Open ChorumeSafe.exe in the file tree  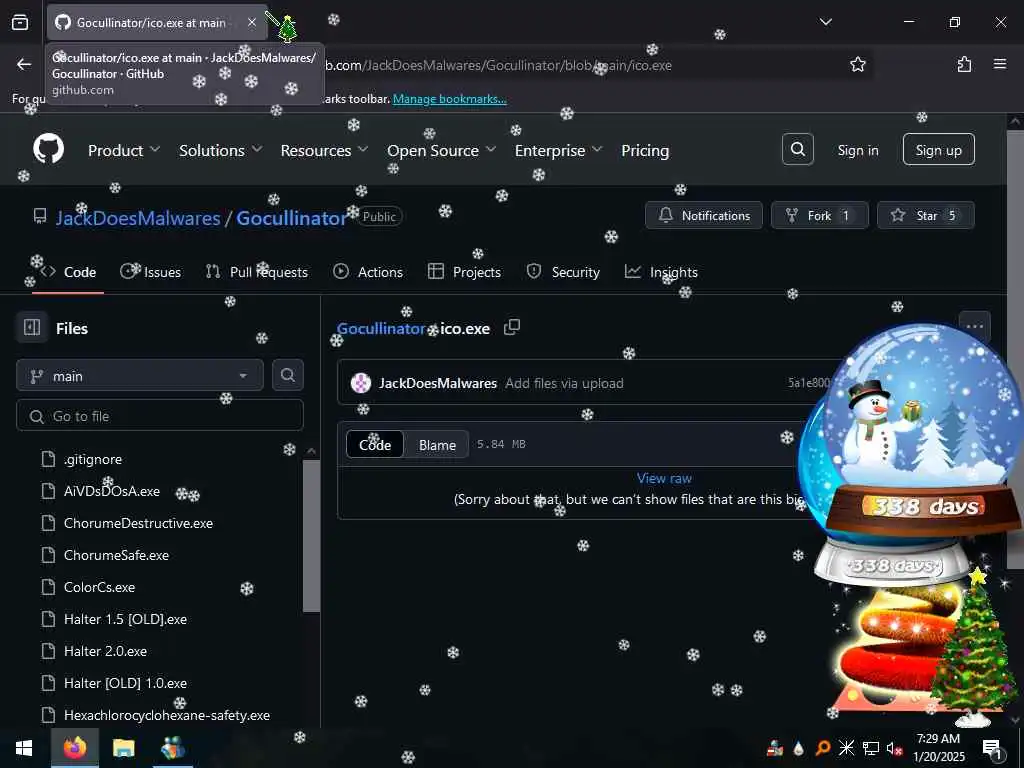tap(116, 555)
